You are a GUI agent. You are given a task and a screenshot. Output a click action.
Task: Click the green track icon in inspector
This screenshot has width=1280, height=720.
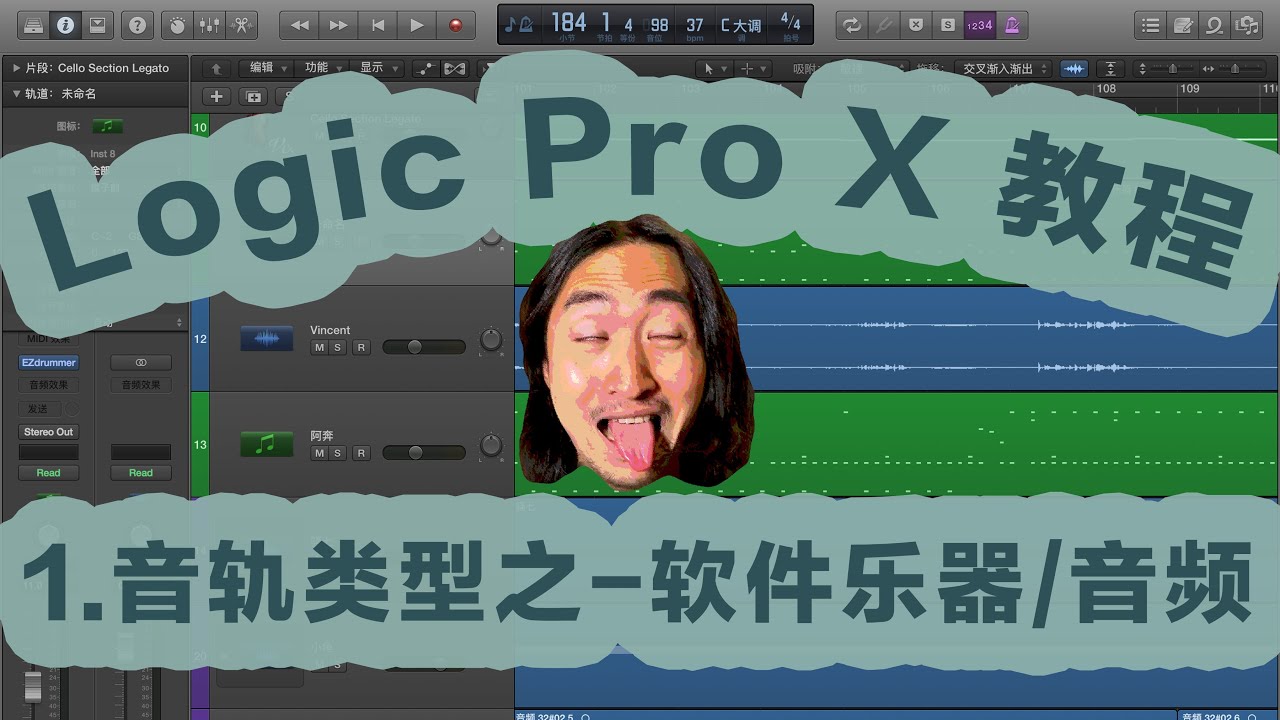click(108, 127)
